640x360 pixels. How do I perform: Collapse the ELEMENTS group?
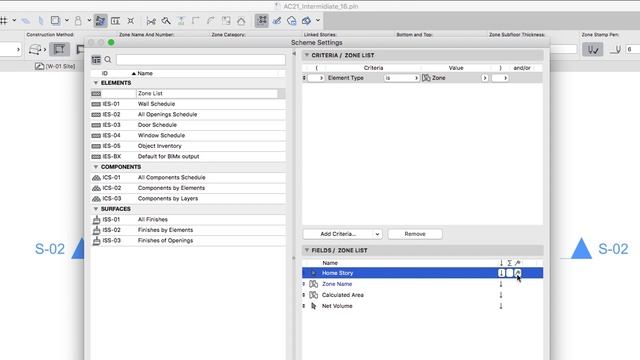(96, 83)
